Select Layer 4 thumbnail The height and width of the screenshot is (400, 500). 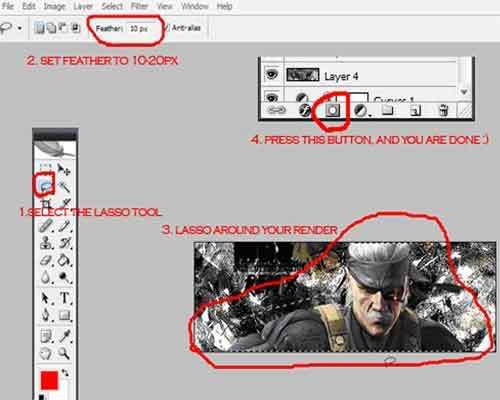pos(303,75)
